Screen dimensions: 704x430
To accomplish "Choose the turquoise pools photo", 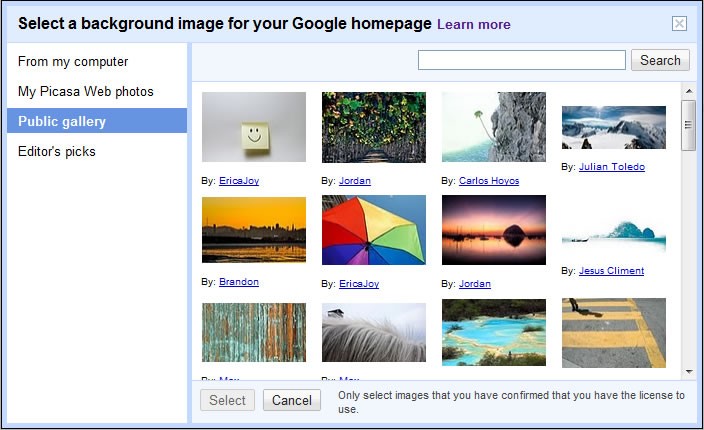I will 494,333.
